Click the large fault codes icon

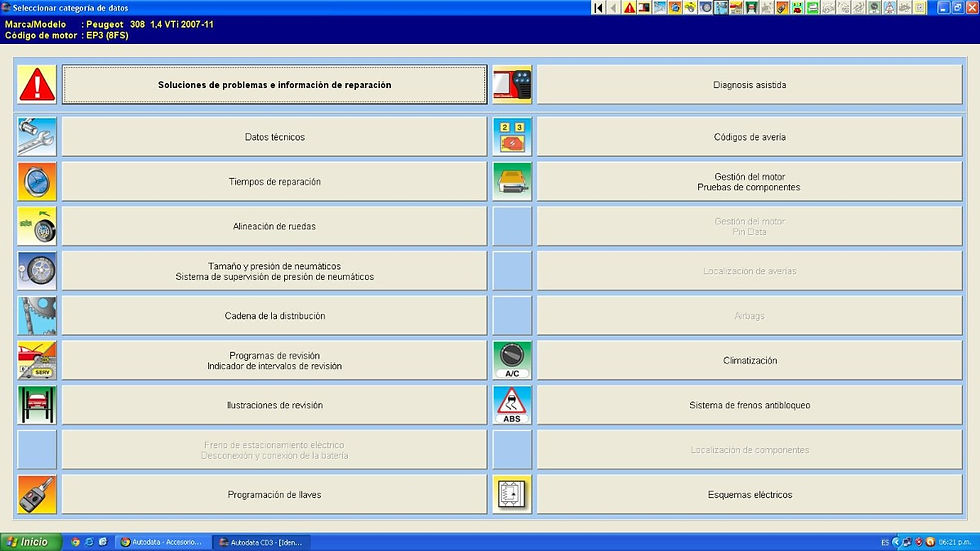tap(512, 137)
